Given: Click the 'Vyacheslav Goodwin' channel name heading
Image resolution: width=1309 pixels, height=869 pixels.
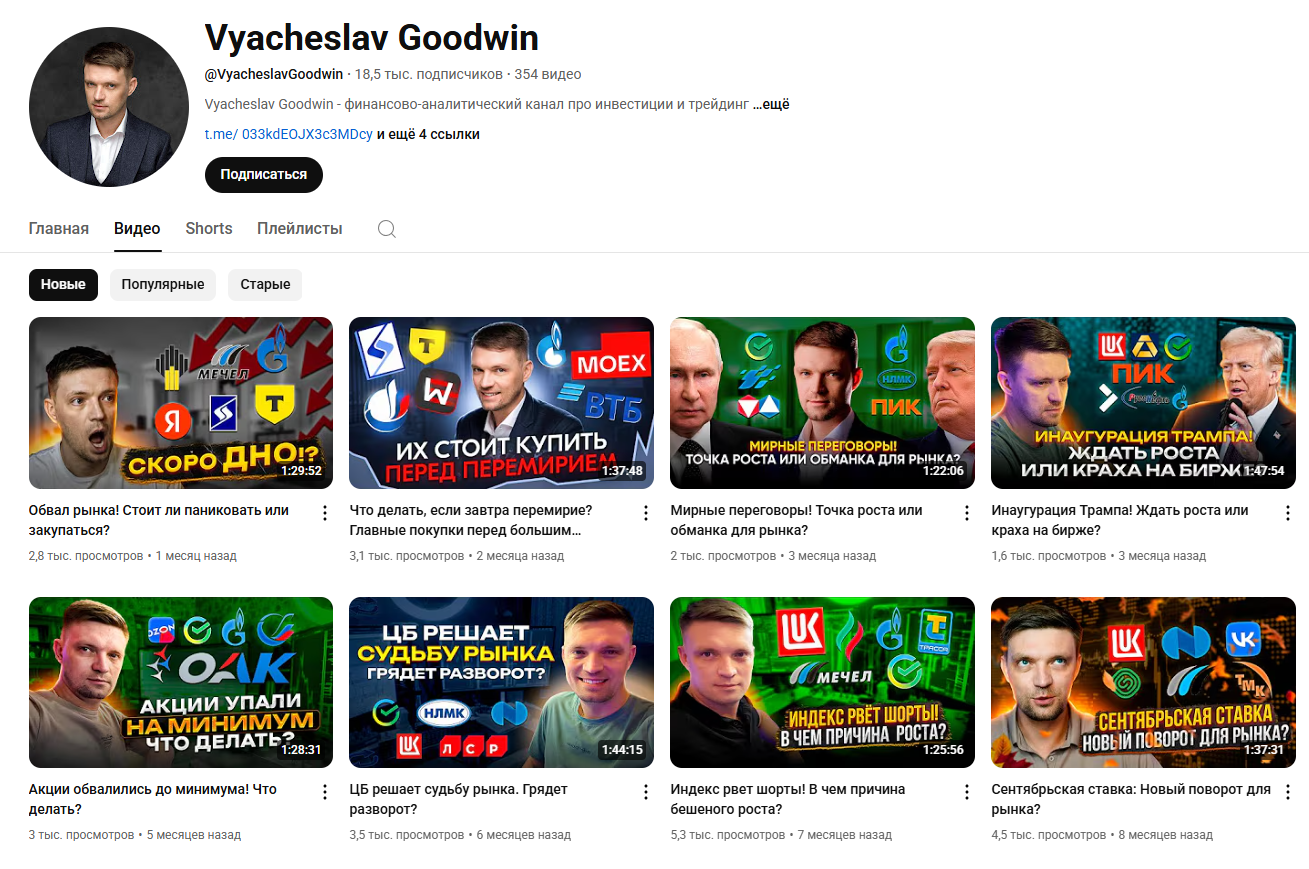Looking at the screenshot, I should click(372, 38).
